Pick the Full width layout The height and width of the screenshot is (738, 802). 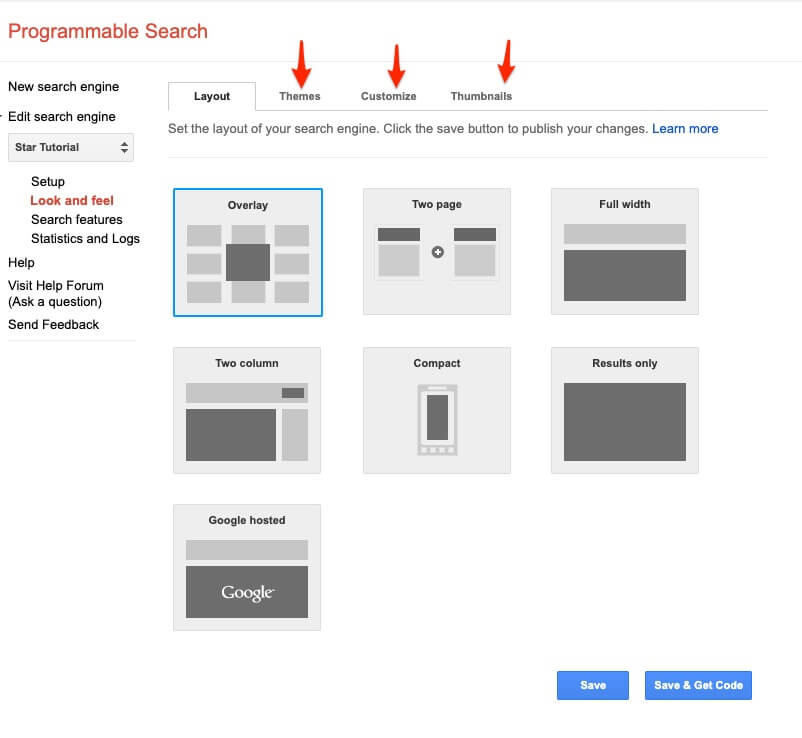pos(625,252)
